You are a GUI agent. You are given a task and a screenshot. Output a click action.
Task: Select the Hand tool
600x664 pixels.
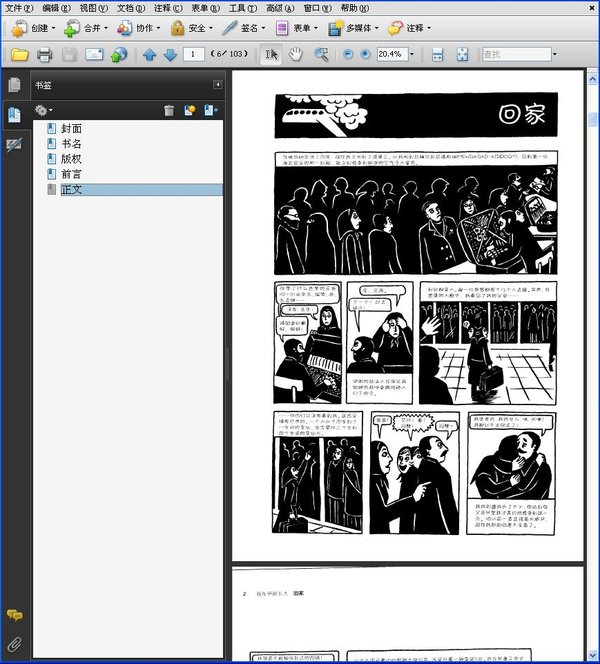click(296, 54)
